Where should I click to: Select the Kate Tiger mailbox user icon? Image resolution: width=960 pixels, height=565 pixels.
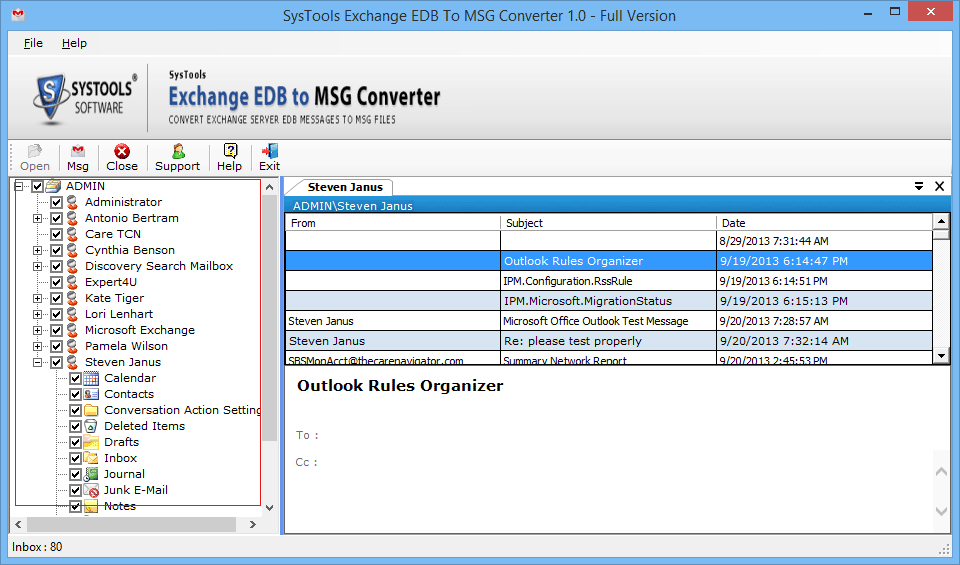73,297
